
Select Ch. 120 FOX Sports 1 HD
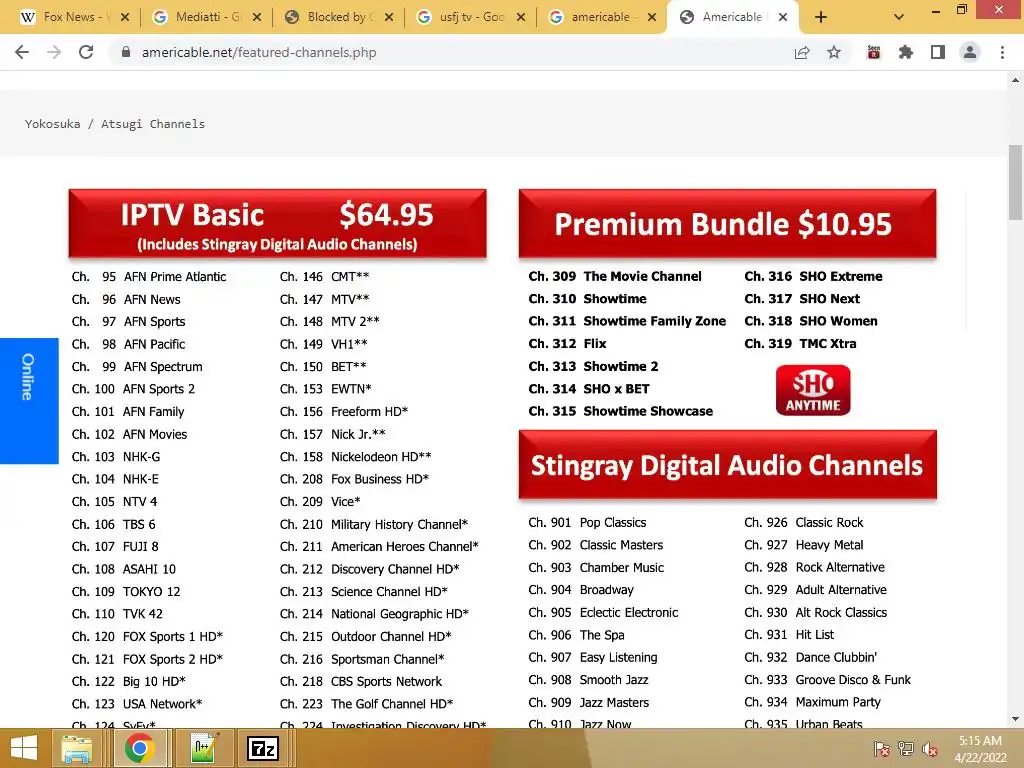(147, 636)
